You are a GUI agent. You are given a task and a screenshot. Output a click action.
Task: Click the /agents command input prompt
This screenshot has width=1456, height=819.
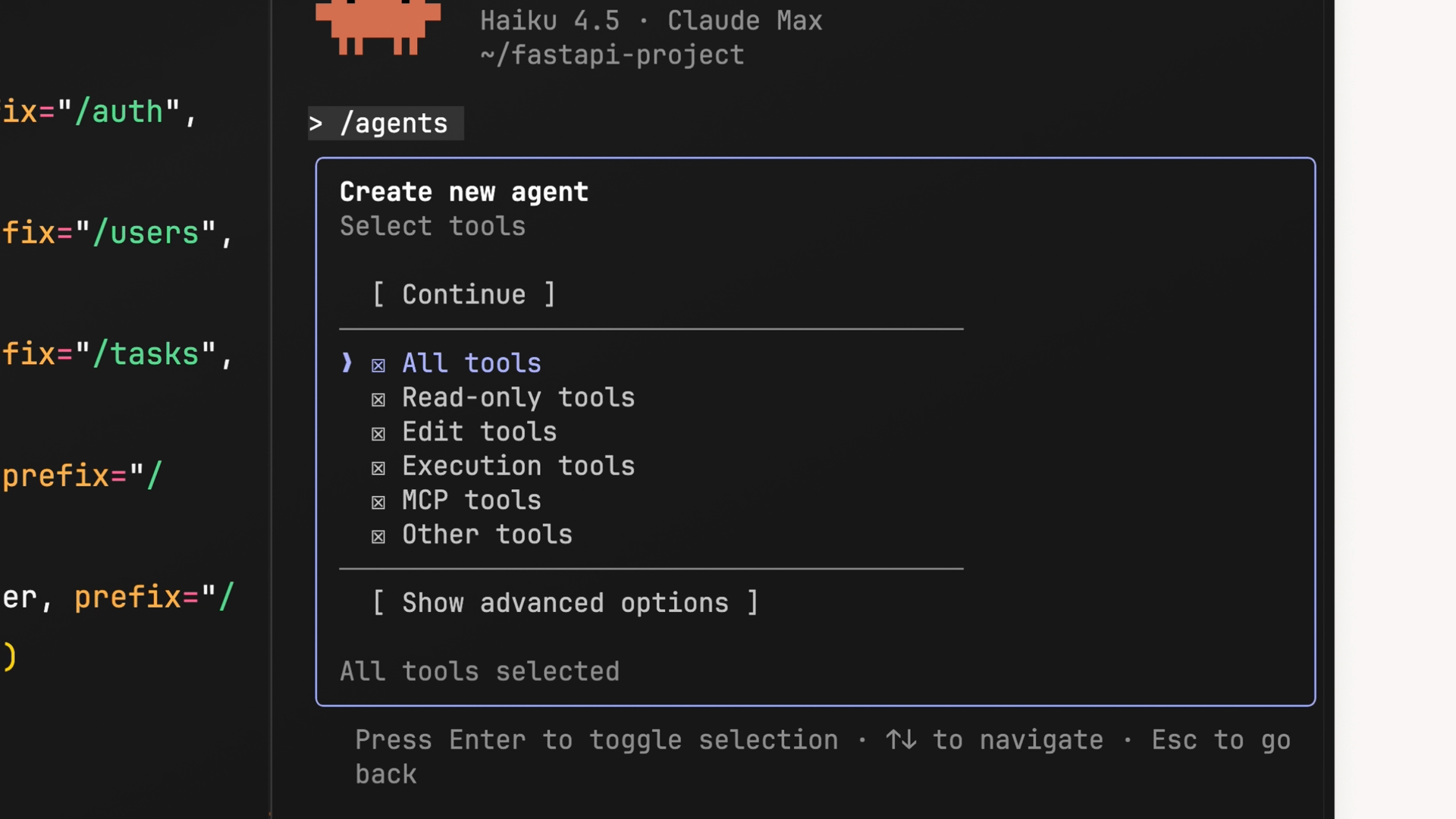[x=394, y=123]
